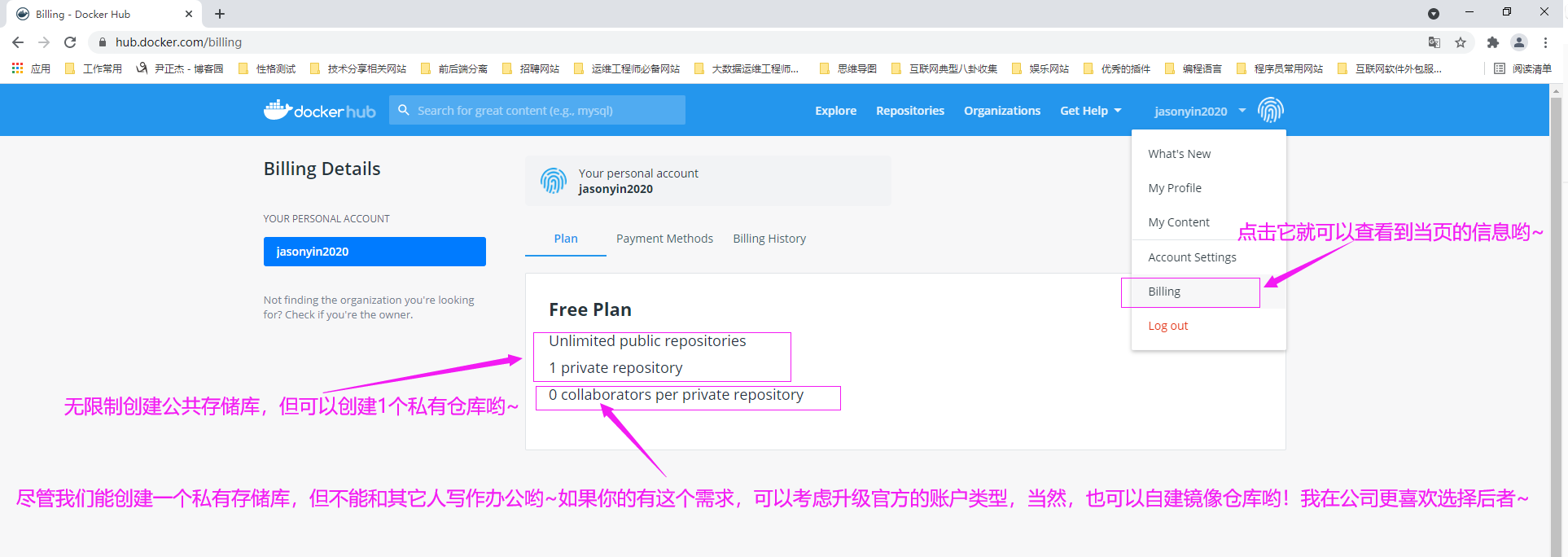Bookmark this page with the star icon
This screenshot has width=1568, height=557.
click(x=1461, y=42)
